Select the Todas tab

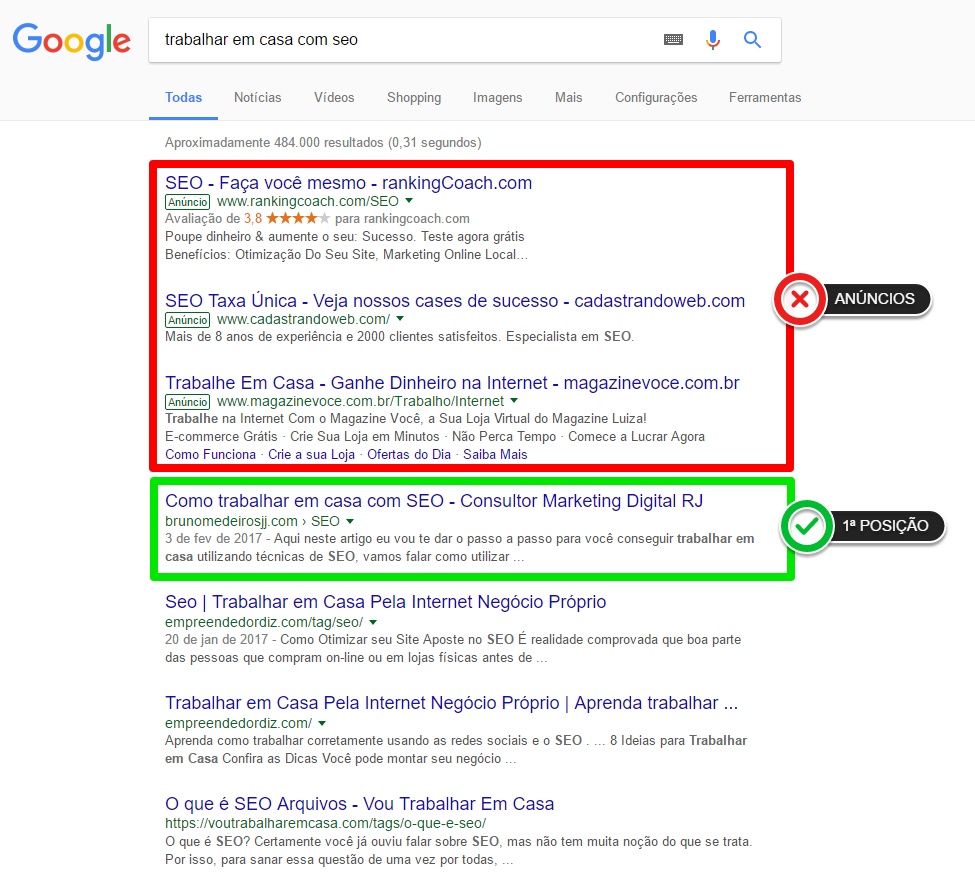183,98
